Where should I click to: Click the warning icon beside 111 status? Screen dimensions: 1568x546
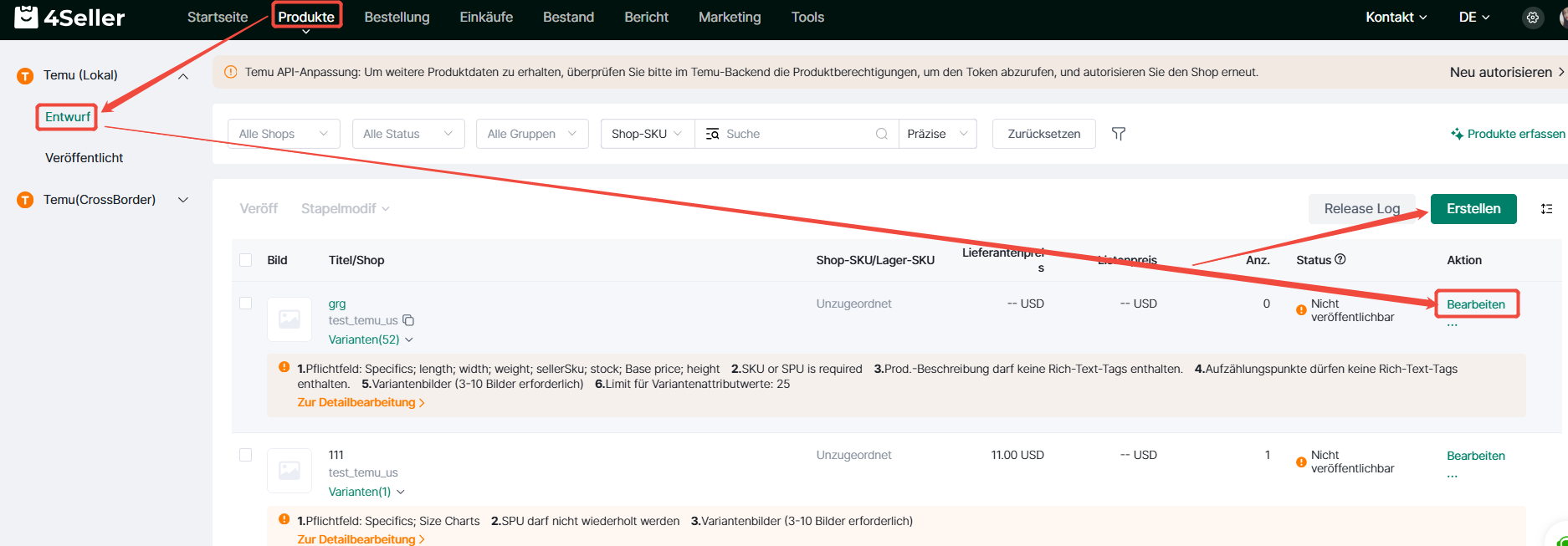[x=1301, y=462]
